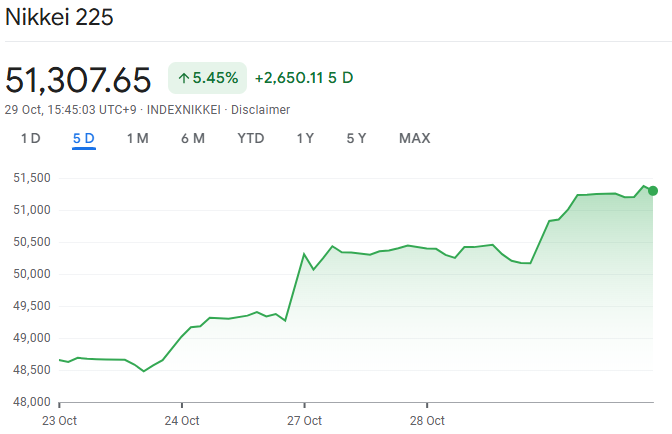View the 1 Y chart range
The height and width of the screenshot is (434, 672).
point(305,138)
